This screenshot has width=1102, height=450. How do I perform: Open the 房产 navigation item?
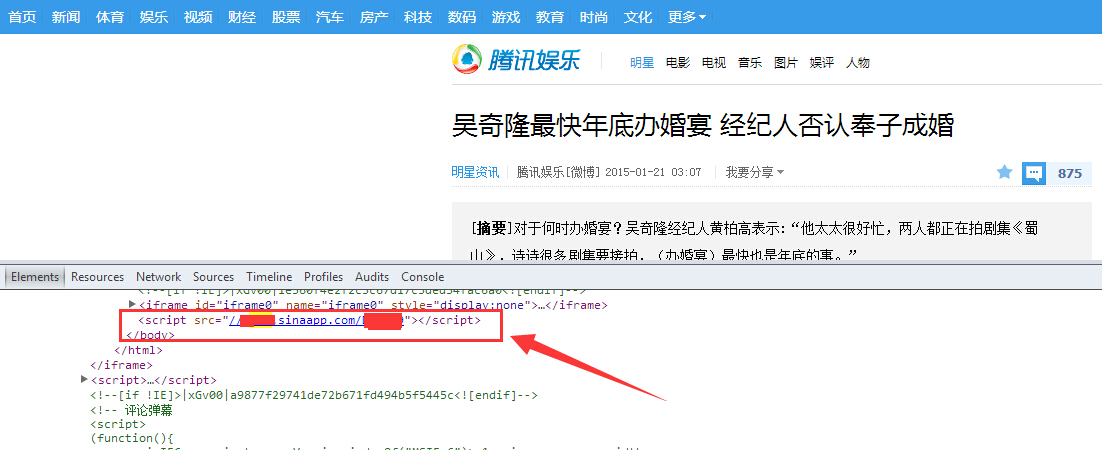point(373,17)
